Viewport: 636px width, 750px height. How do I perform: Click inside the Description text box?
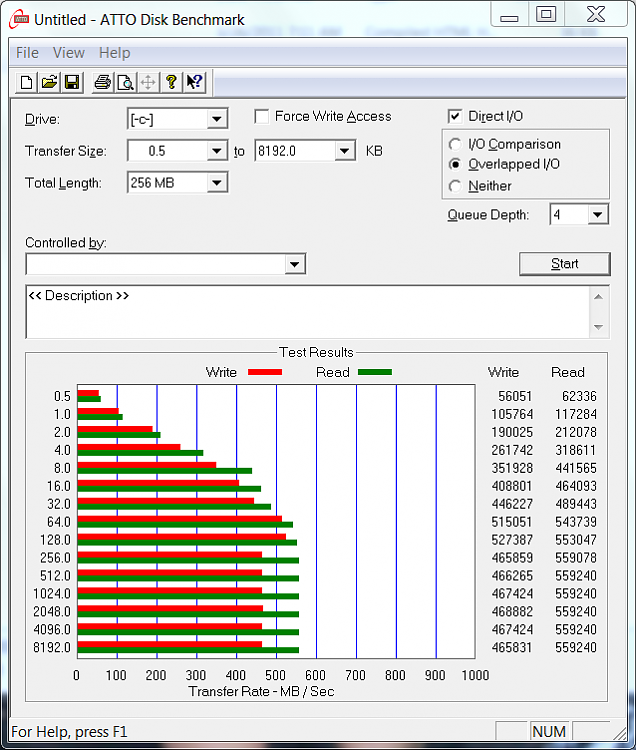[307, 312]
